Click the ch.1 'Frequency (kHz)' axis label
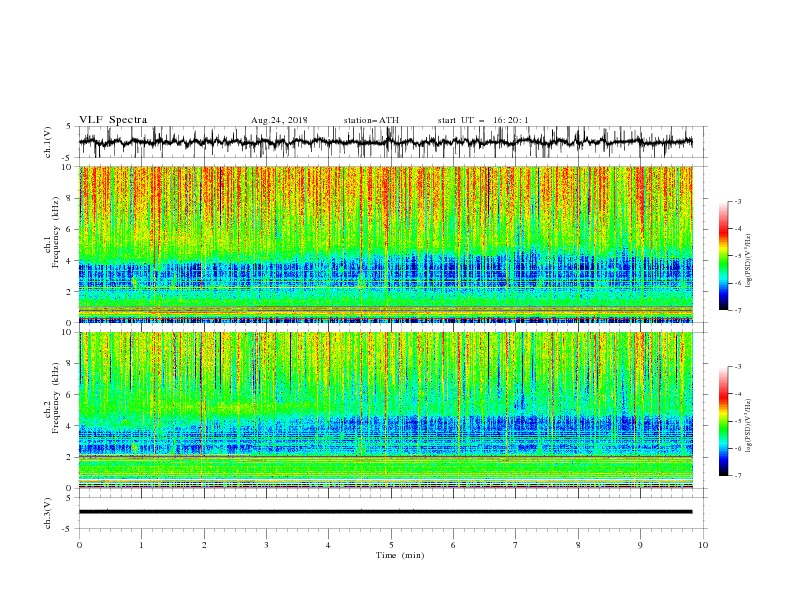The width and height of the screenshot is (792, 612). (56, 232)
